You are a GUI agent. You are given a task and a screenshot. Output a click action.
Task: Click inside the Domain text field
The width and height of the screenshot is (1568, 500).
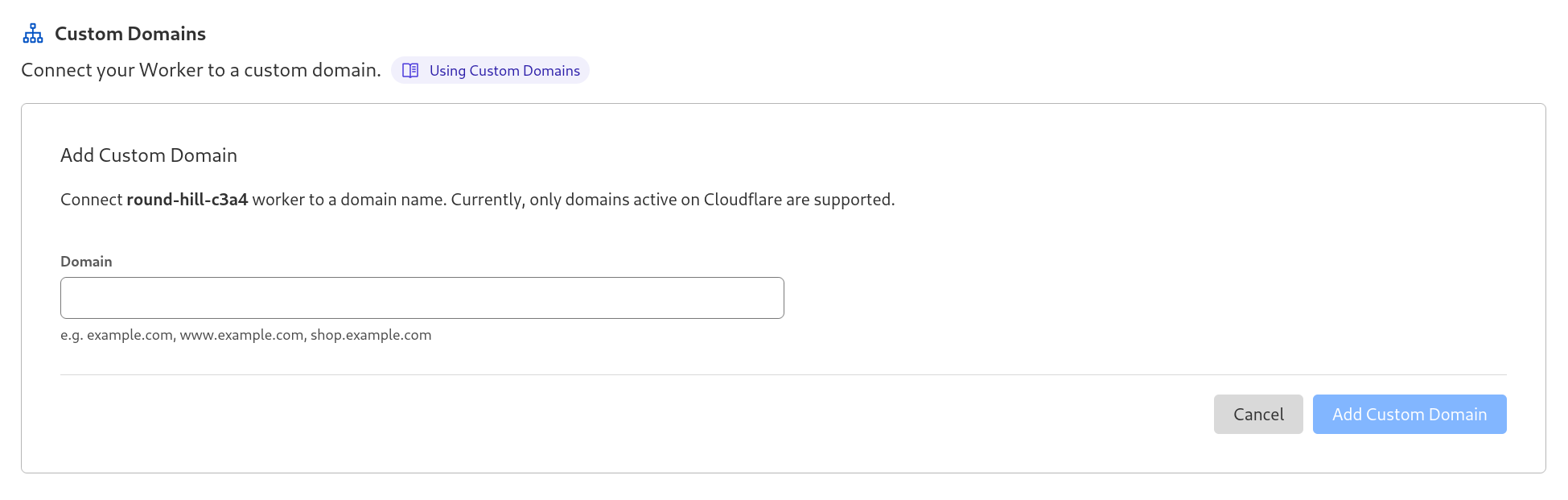click(422, 297)
